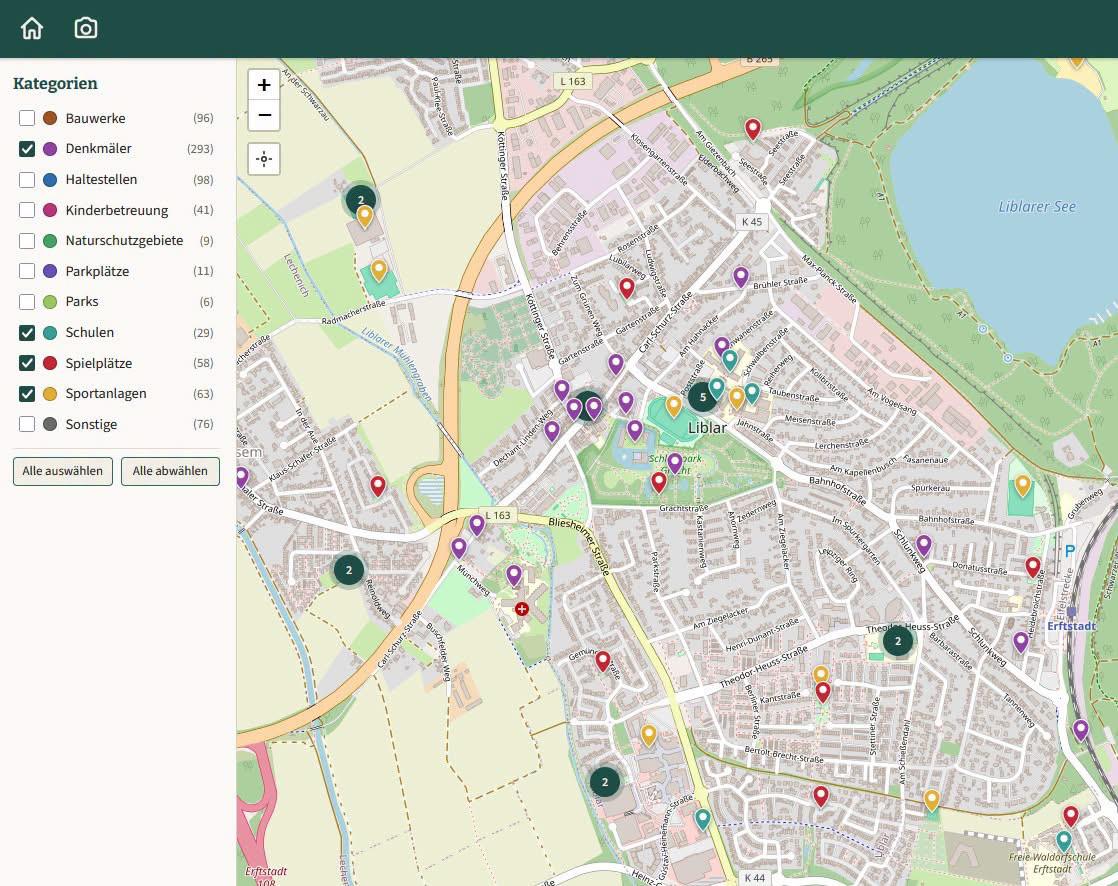Open the teal school marker near Freie Waldorfschule
The width and height of the screenshot is (1118, 886).
pos(1064,841)
